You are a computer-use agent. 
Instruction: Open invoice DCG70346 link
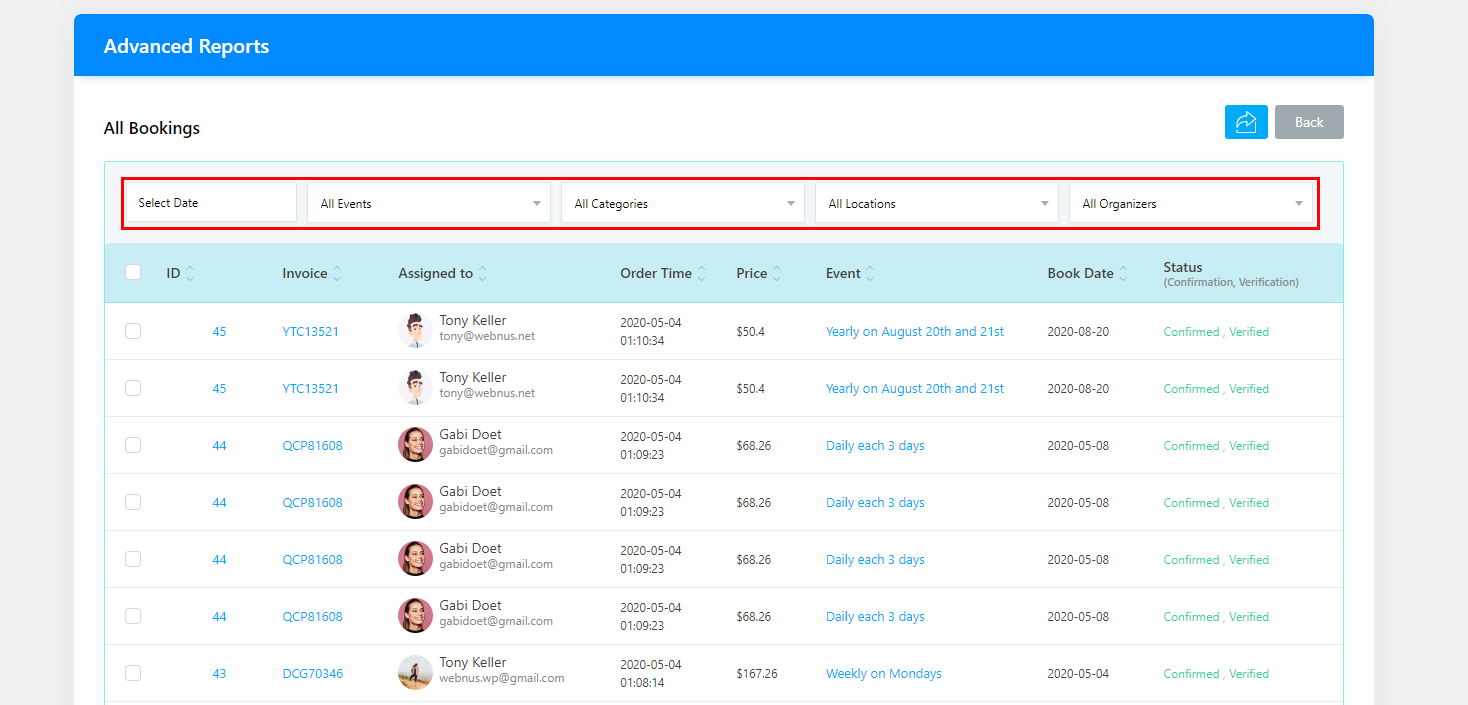pos(312,674)
